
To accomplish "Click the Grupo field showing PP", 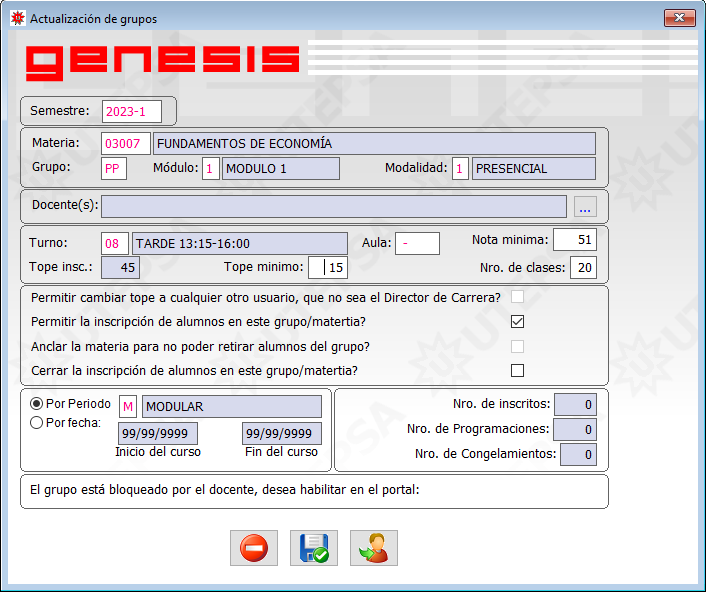I will (114, 169).
